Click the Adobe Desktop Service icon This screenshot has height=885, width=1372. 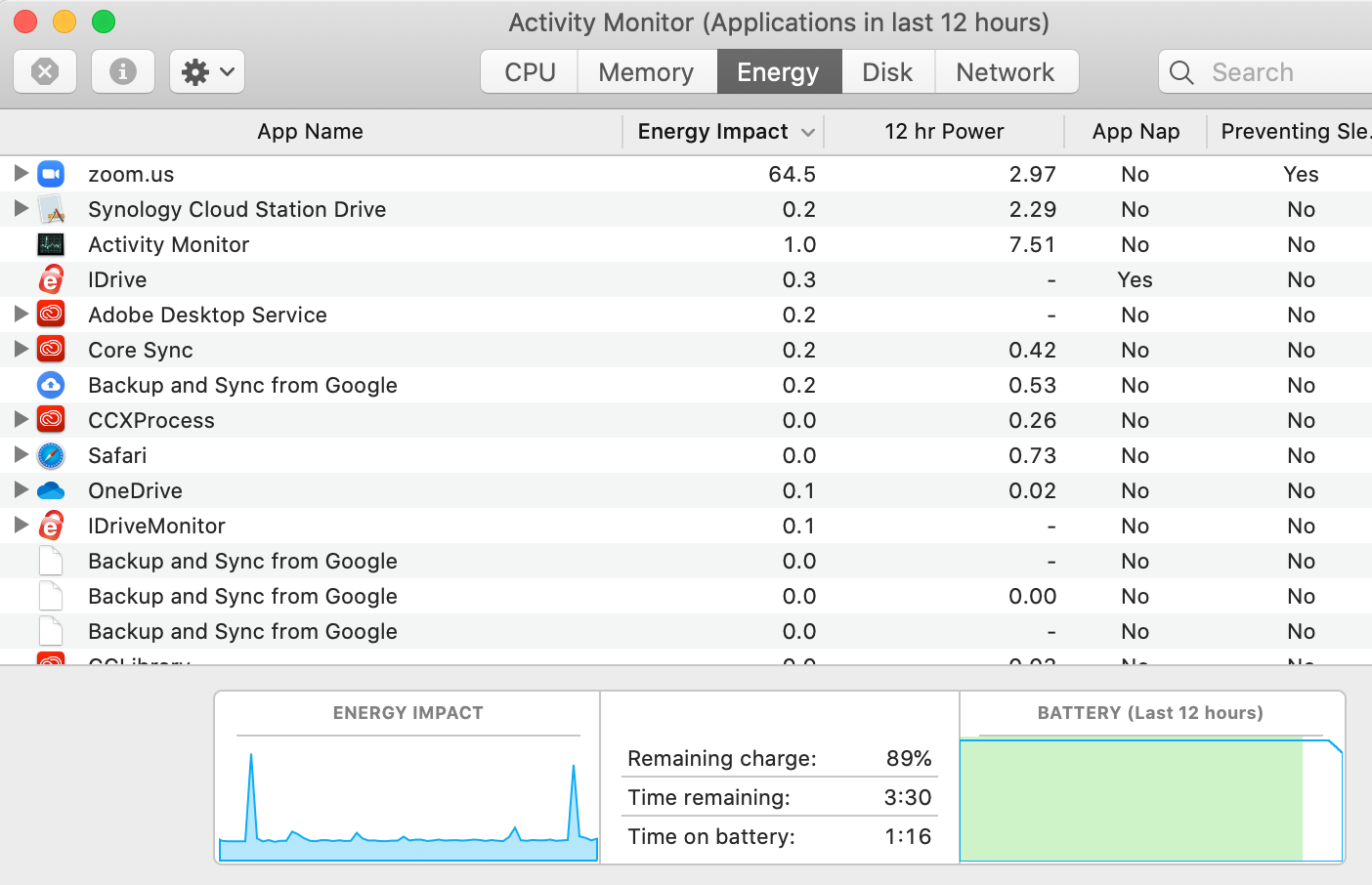pos(51,315)
